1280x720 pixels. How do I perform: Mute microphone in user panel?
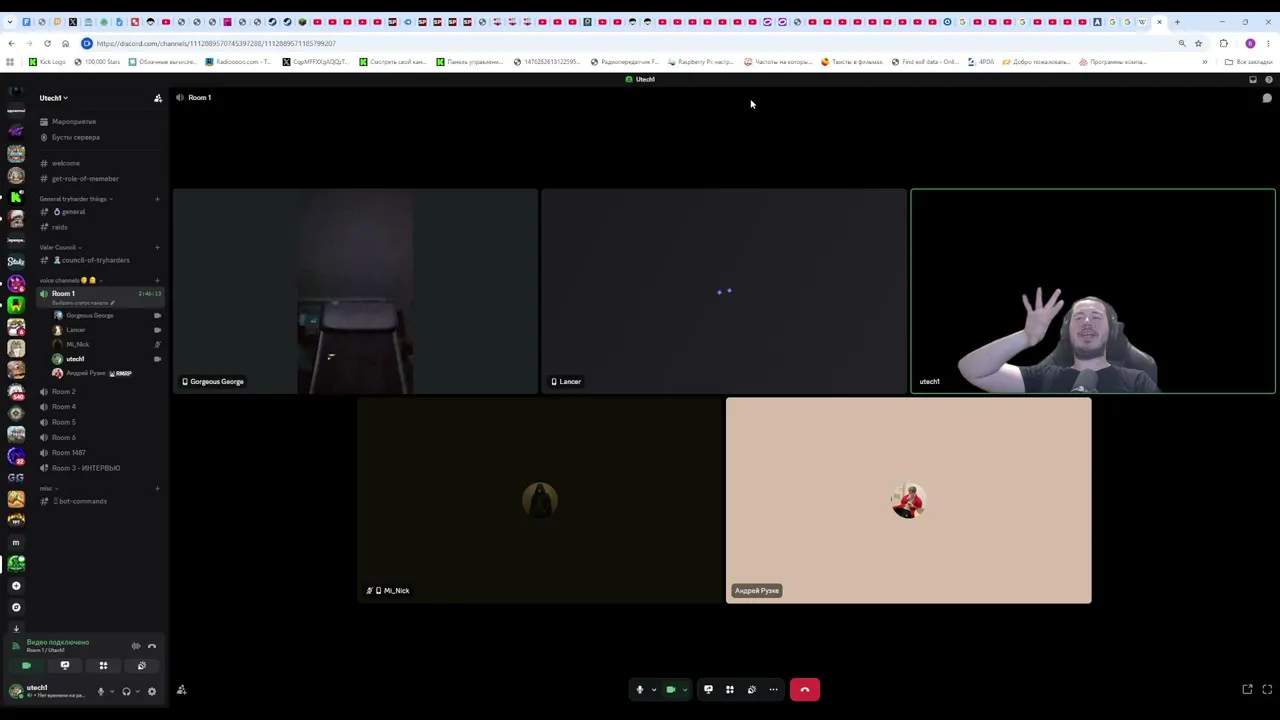point(100,691)
